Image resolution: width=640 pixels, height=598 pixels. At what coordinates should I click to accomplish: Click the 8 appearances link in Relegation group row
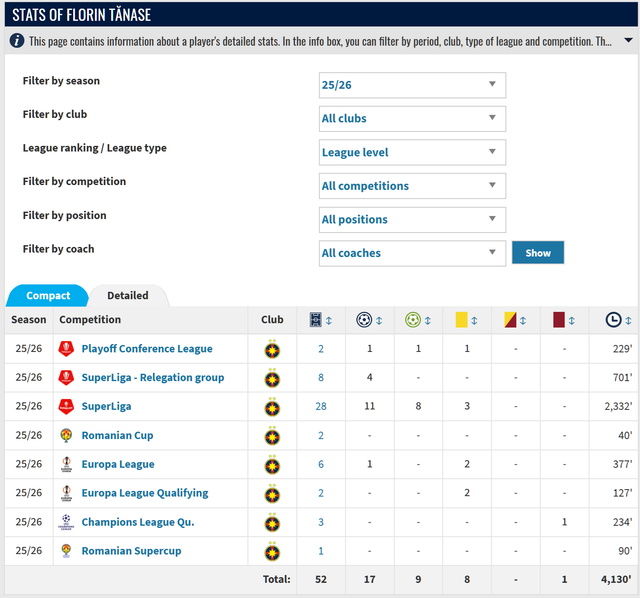(x=321, y=378)
